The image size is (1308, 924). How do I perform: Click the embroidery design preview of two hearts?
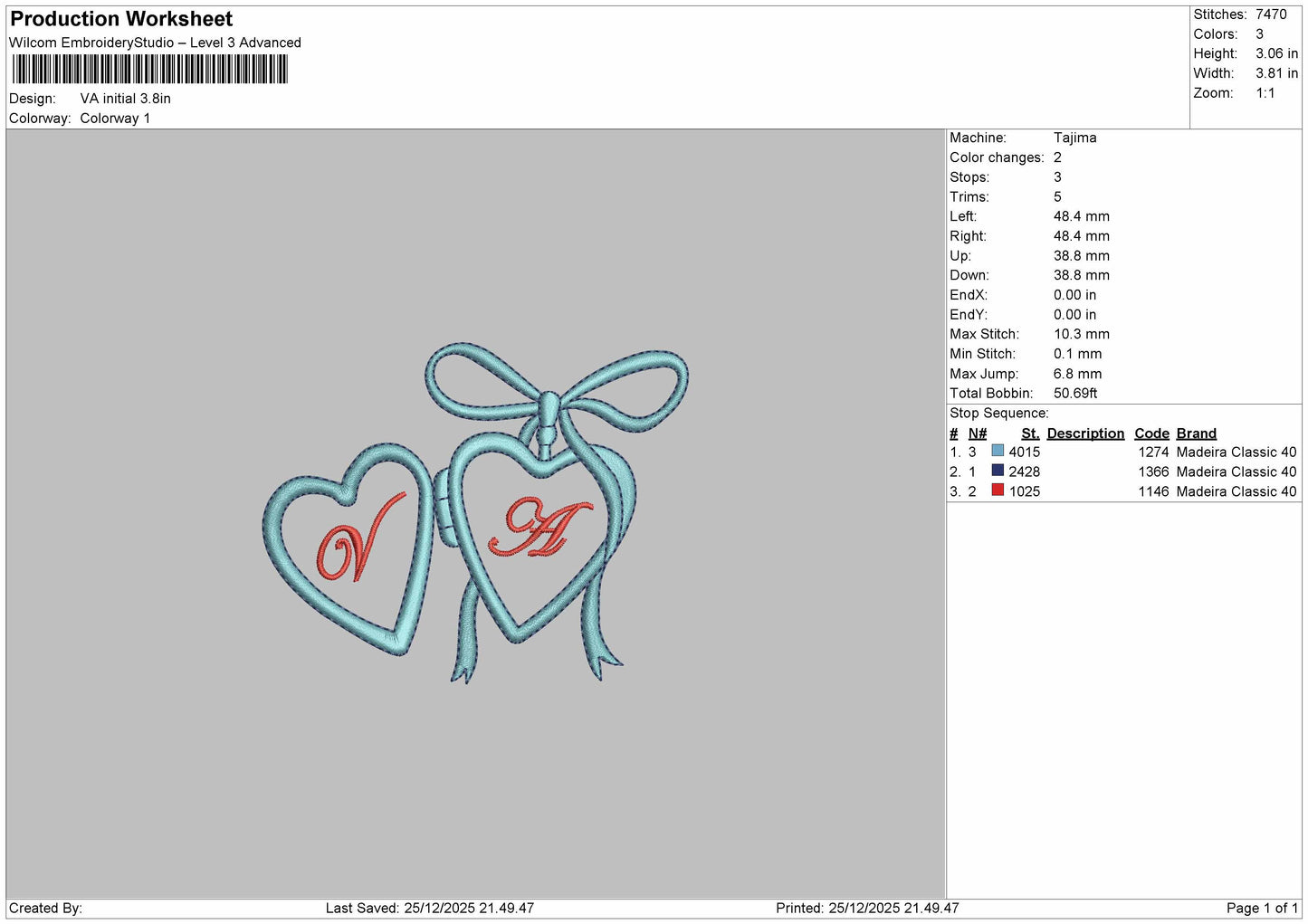pos(476,512)
